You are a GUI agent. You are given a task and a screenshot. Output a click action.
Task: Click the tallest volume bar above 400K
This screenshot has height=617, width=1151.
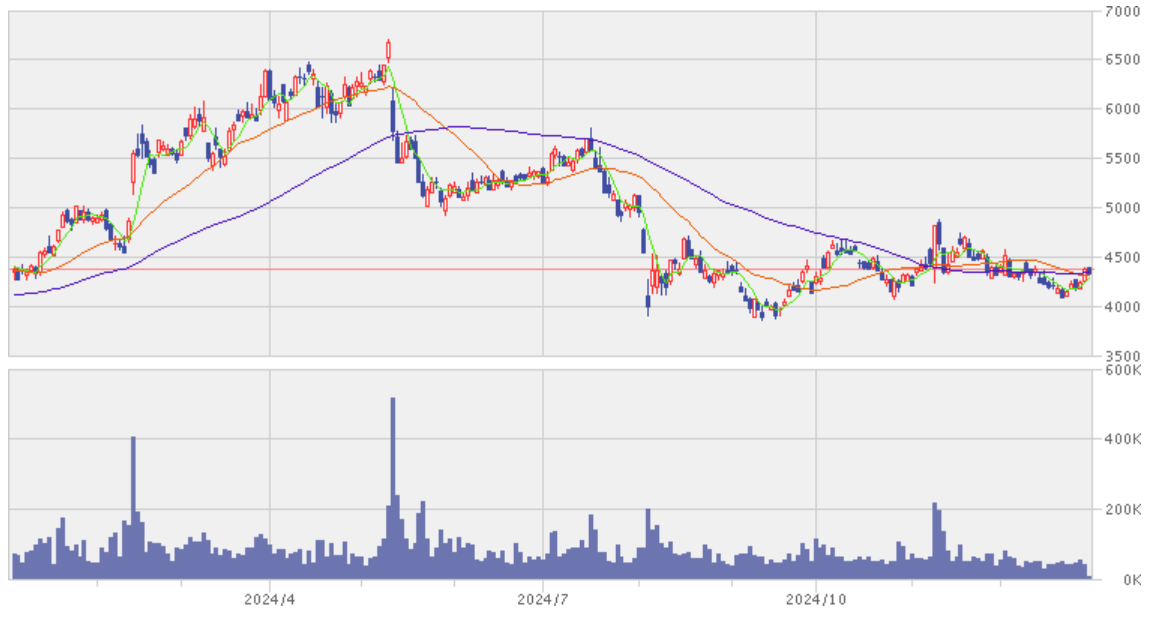tap(393, 489)
